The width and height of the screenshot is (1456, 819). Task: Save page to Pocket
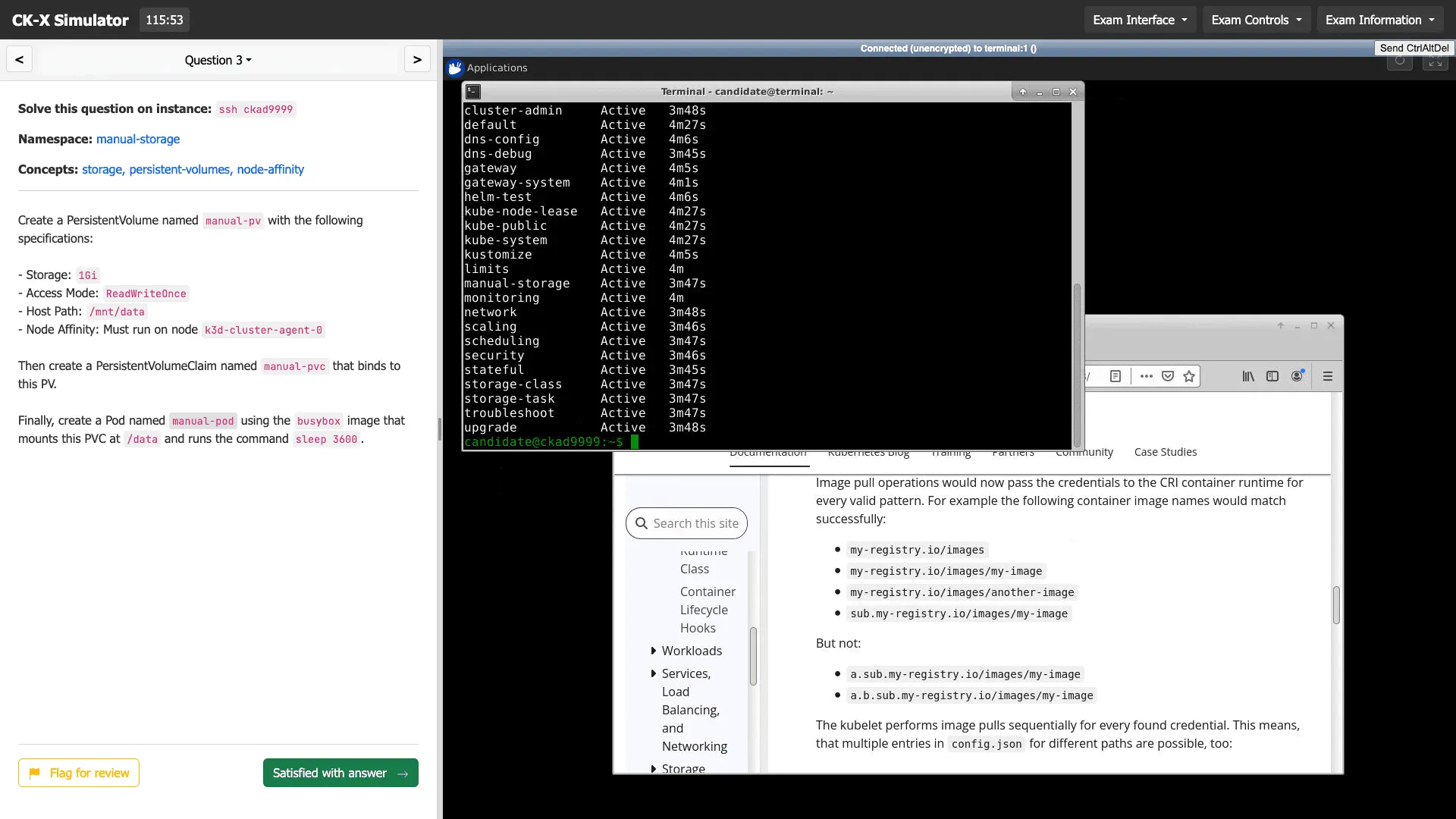pos(1168,376)
